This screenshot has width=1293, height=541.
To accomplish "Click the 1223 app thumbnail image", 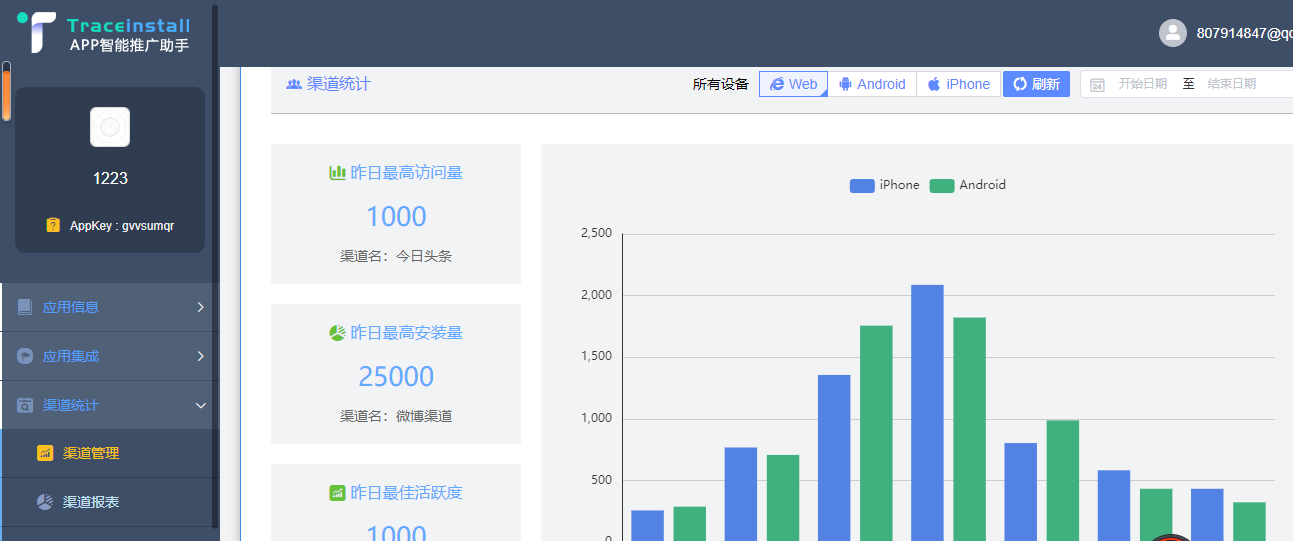I will pos(110,127).
